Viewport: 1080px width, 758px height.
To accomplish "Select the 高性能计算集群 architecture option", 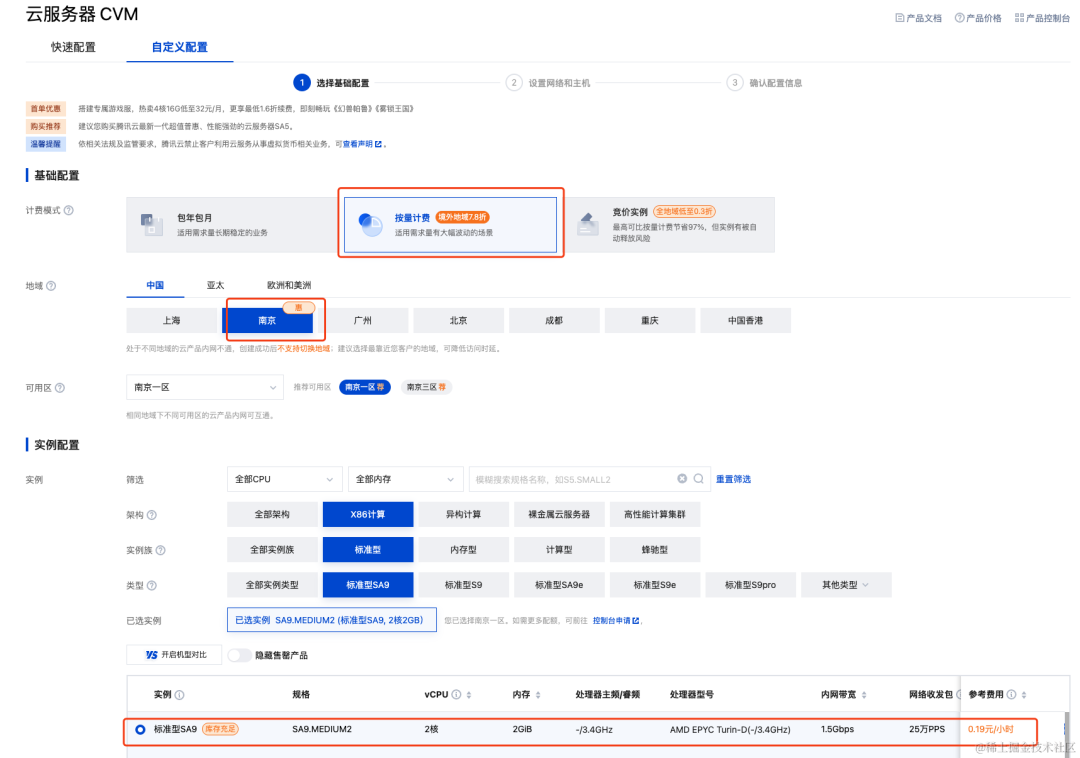I will tap(655, 514).
